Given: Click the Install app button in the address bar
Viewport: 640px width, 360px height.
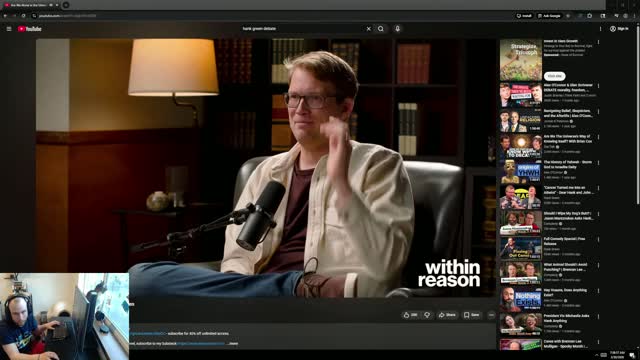Looking at the screenshot, I should [x=524, y=16].
